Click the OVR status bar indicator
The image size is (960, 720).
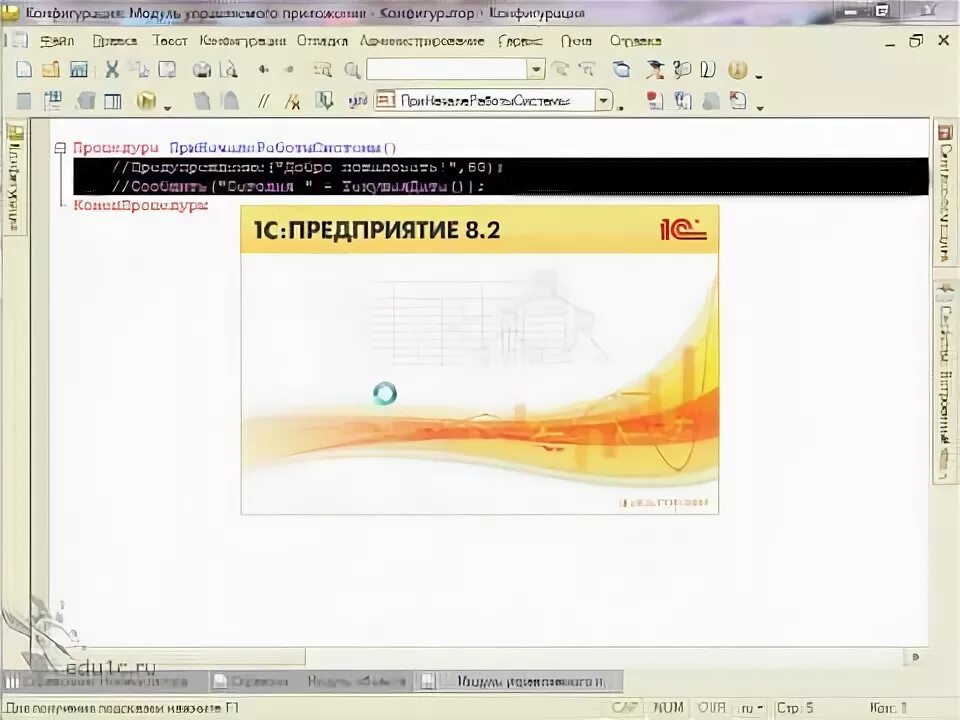pyautogui.click(x=711, y=708)
